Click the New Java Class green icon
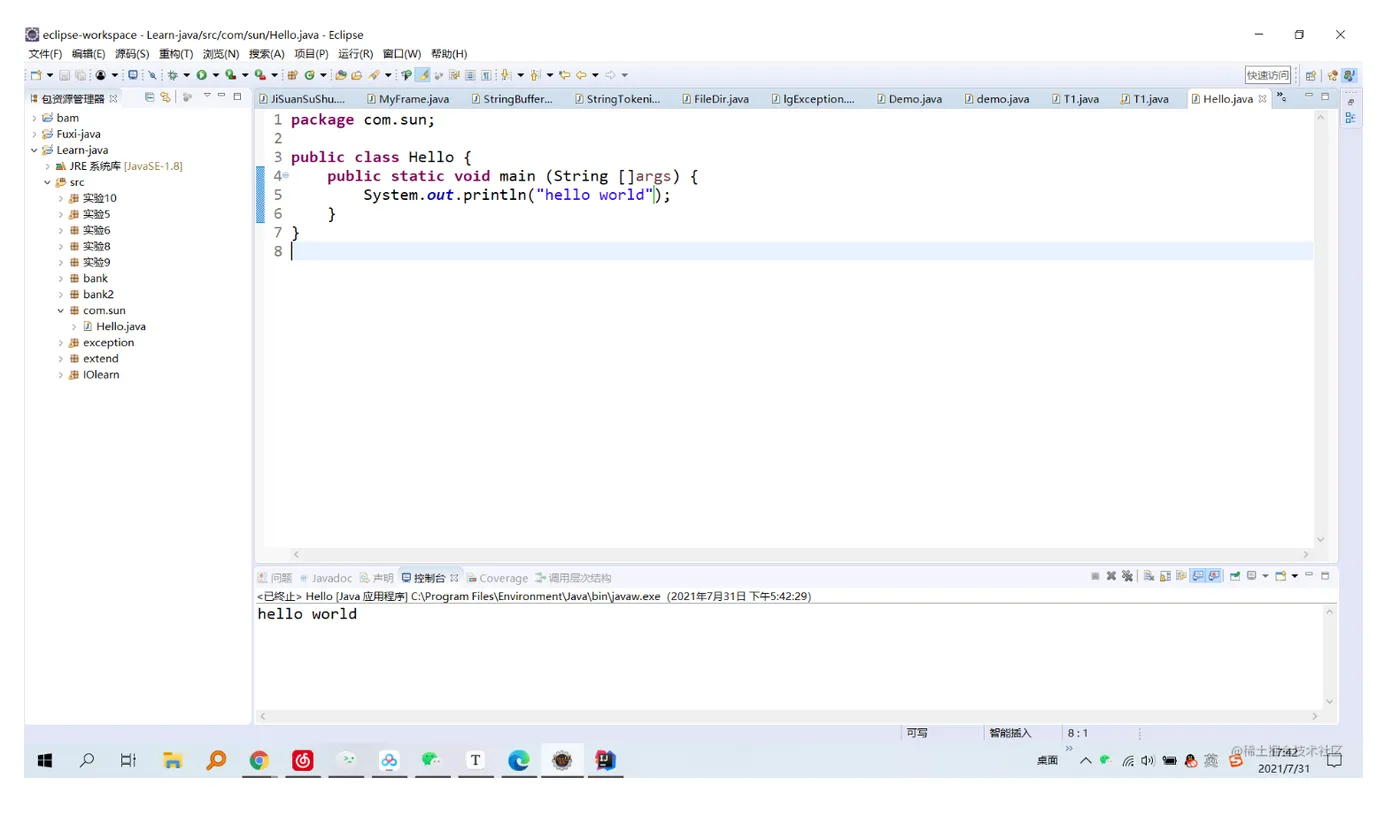1400x816 pixels. [x=309, y=75]
